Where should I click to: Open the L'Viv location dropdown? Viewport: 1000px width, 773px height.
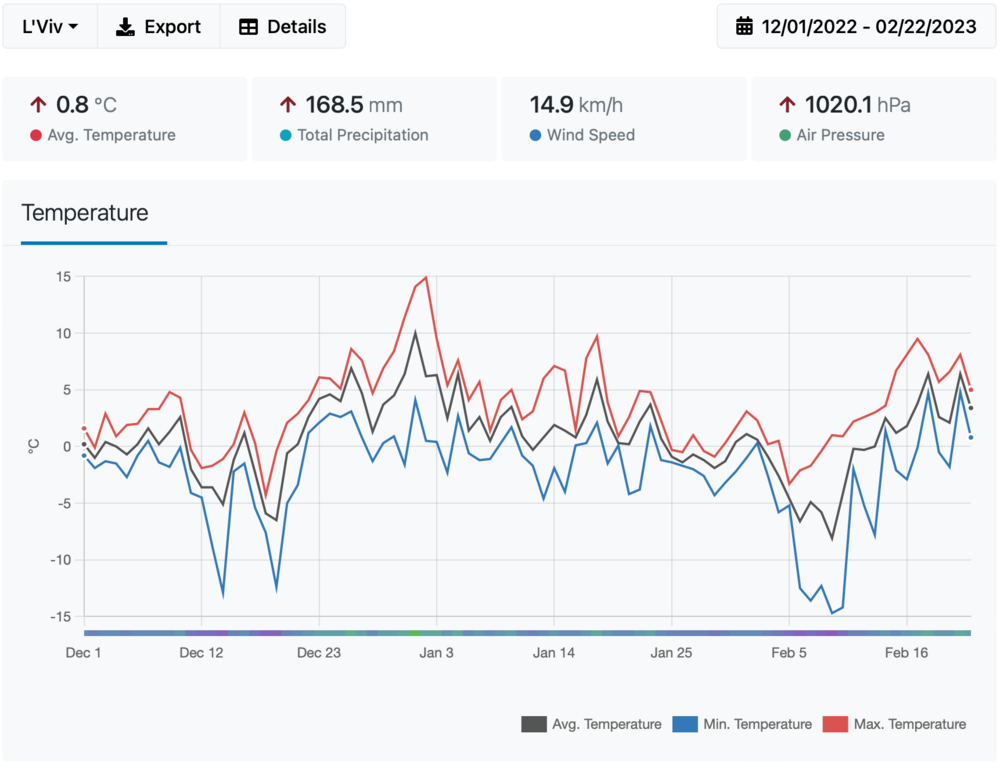pos(50,27)
